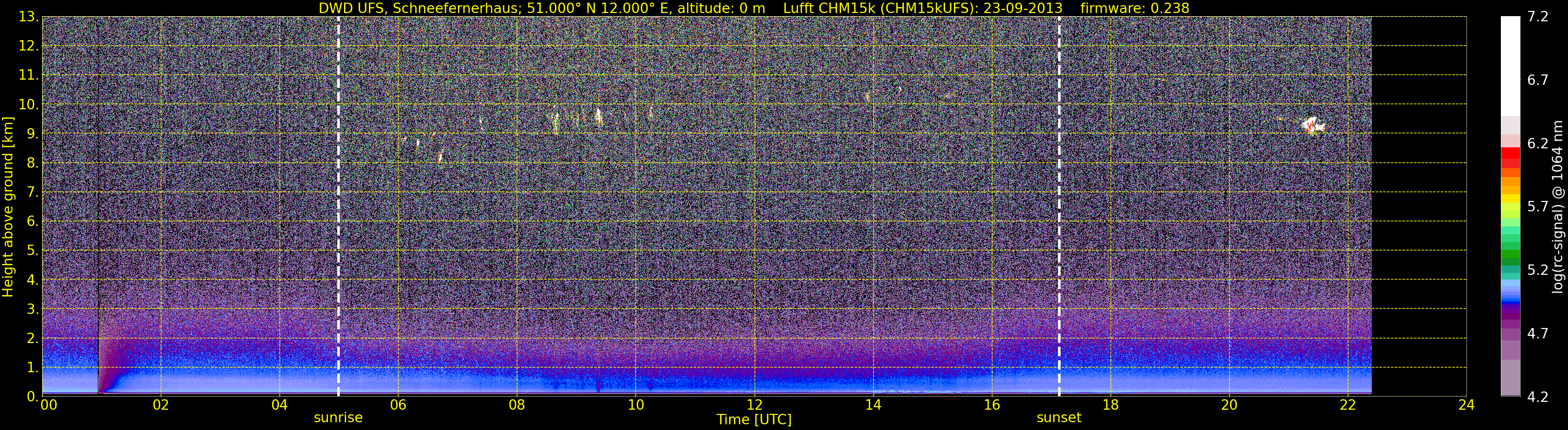
Task: Click the height axis tick label "5."
Action: point(33,251)
